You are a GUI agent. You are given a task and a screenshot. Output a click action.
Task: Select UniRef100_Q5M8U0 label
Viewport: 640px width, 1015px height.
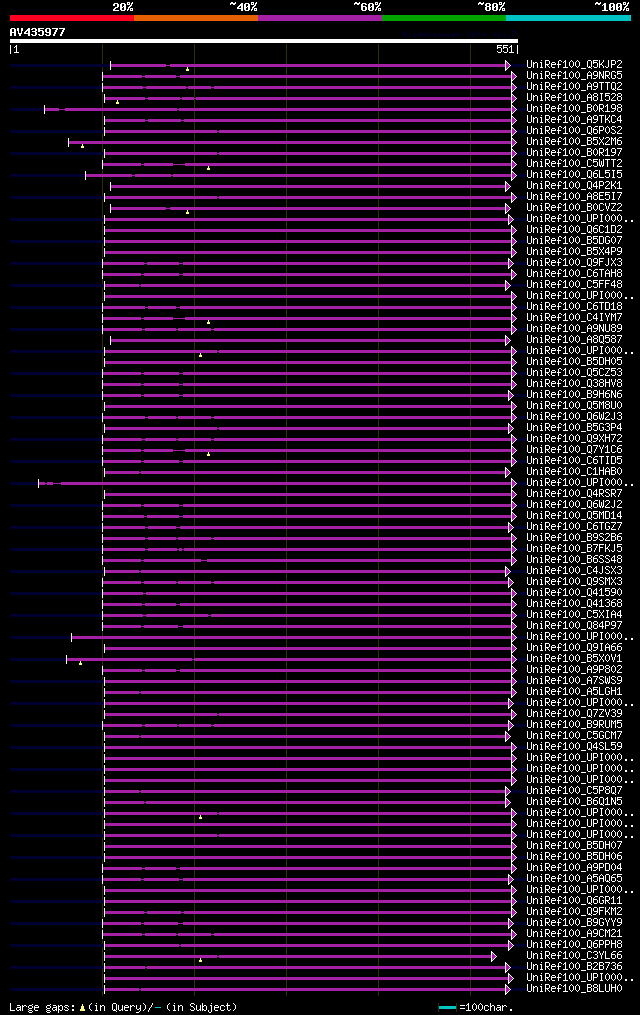click(574, 406)
